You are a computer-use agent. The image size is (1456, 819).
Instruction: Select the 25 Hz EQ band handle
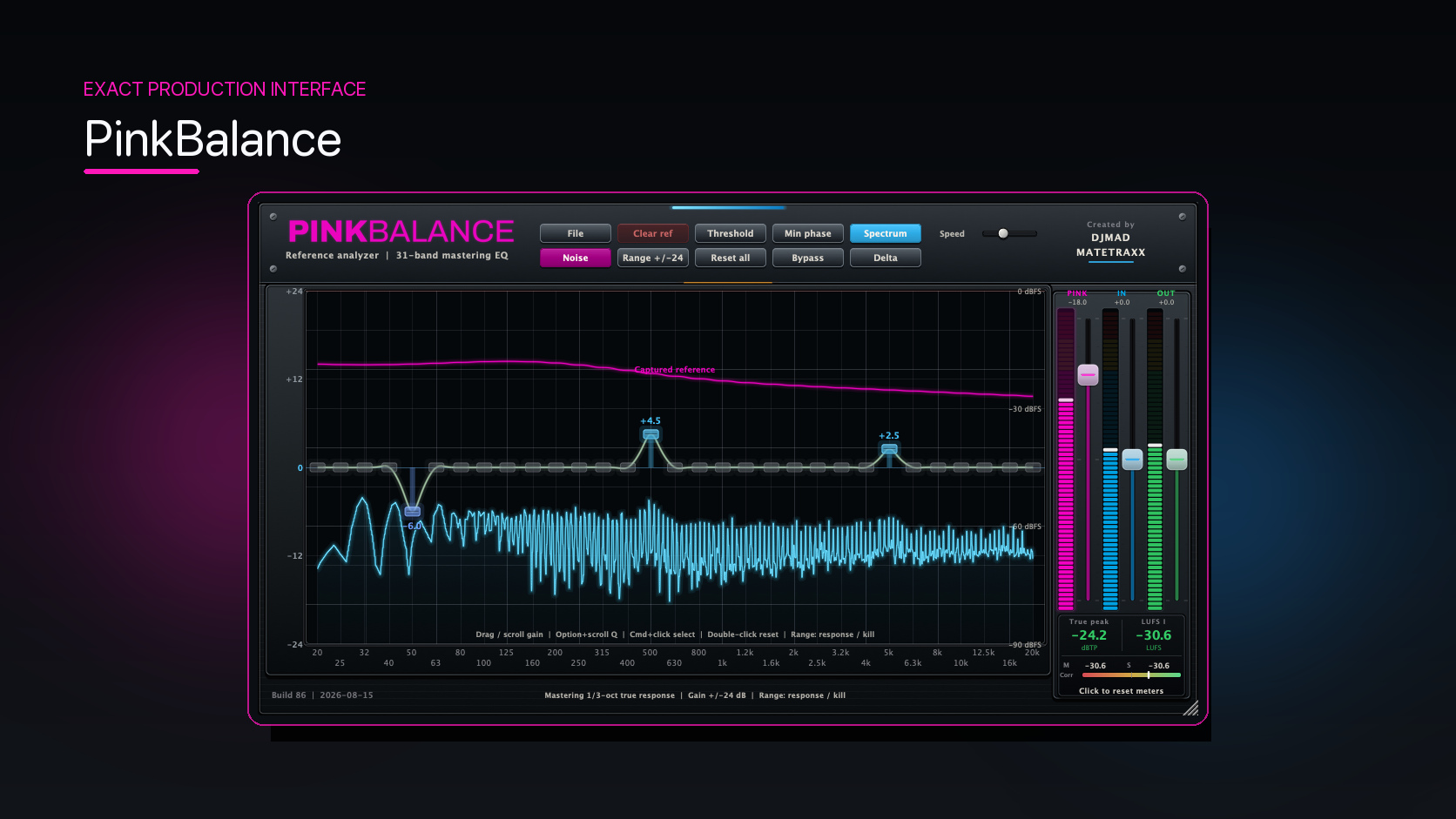(x=340, y=467)
